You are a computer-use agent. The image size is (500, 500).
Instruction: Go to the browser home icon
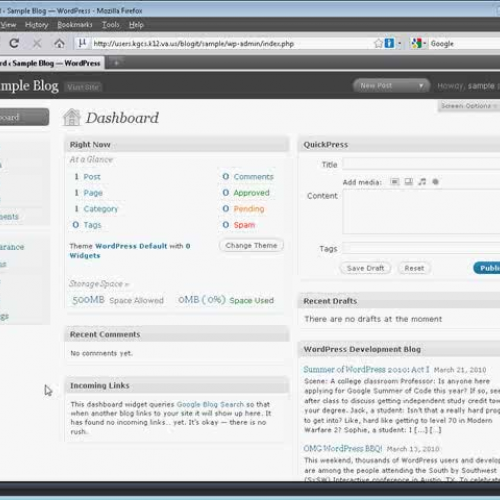(59, 43)
